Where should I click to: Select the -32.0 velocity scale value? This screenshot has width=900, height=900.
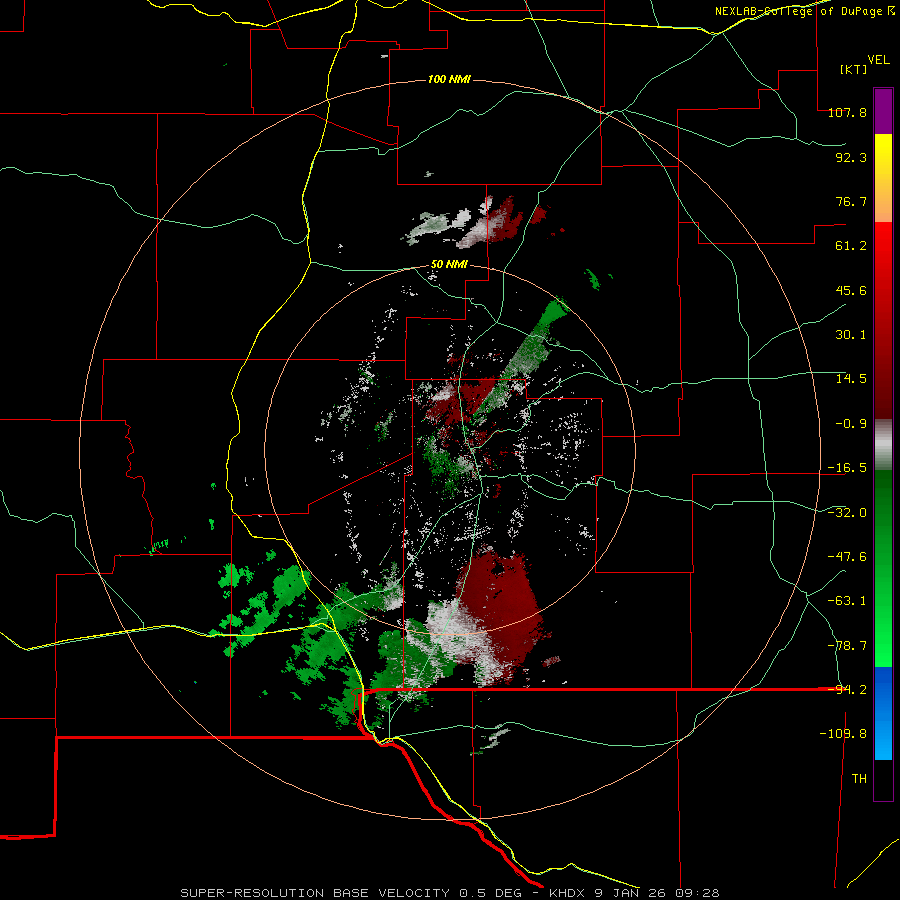(x=847, y=513)
